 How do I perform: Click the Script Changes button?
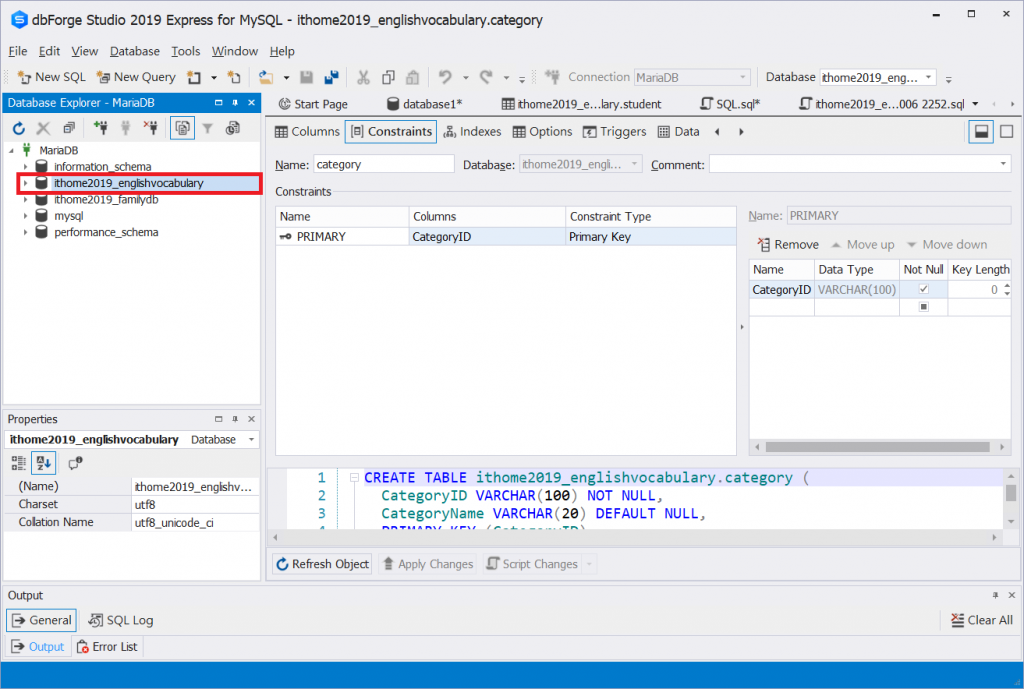(x=533, y=564)
